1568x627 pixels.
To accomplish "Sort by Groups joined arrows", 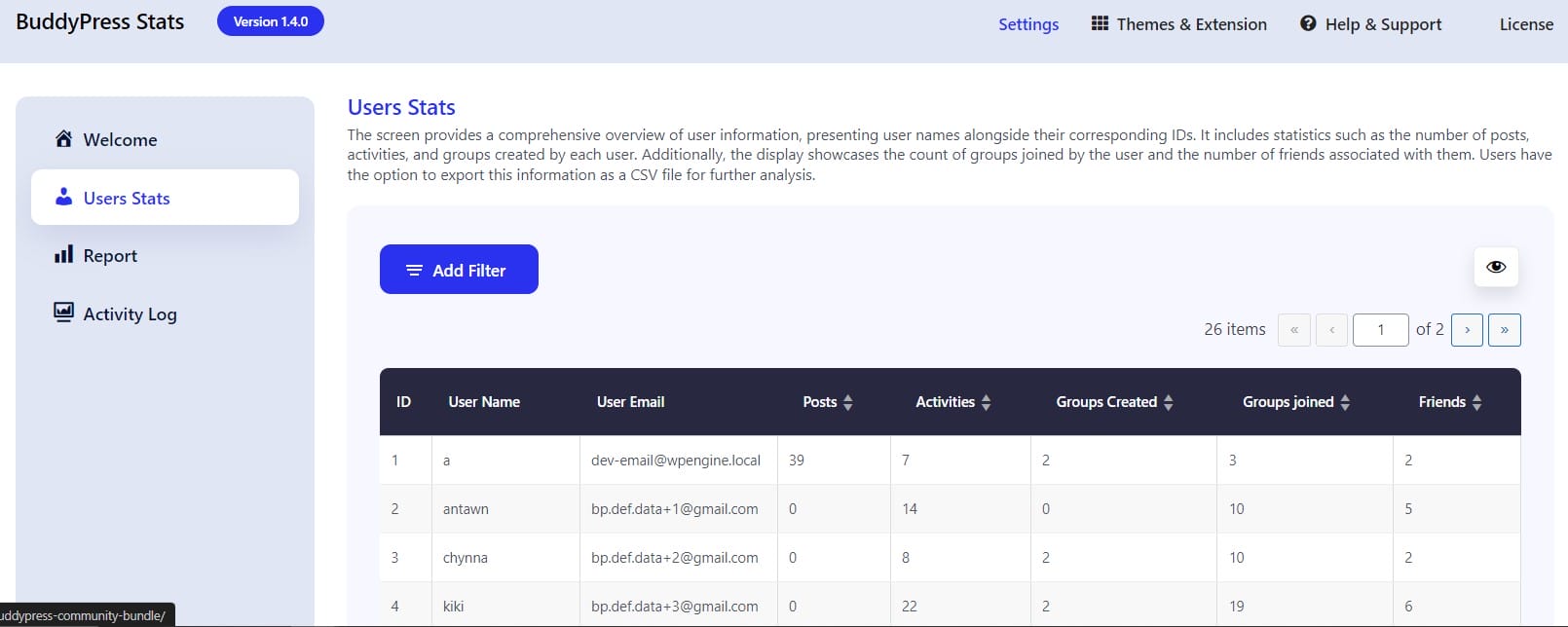I will 1345,402.
